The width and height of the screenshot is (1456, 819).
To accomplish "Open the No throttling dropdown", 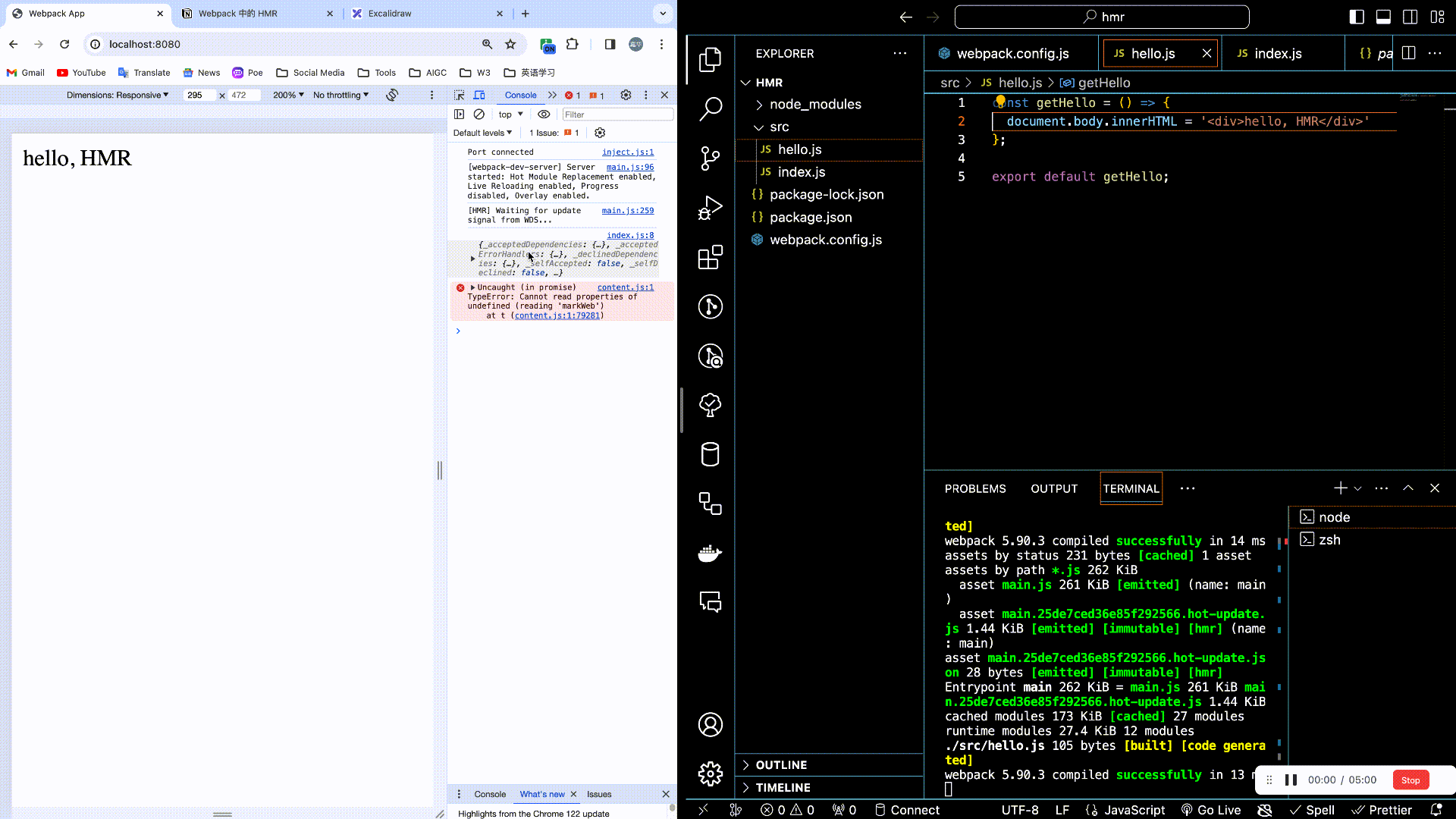I will [x=340, y=95].
